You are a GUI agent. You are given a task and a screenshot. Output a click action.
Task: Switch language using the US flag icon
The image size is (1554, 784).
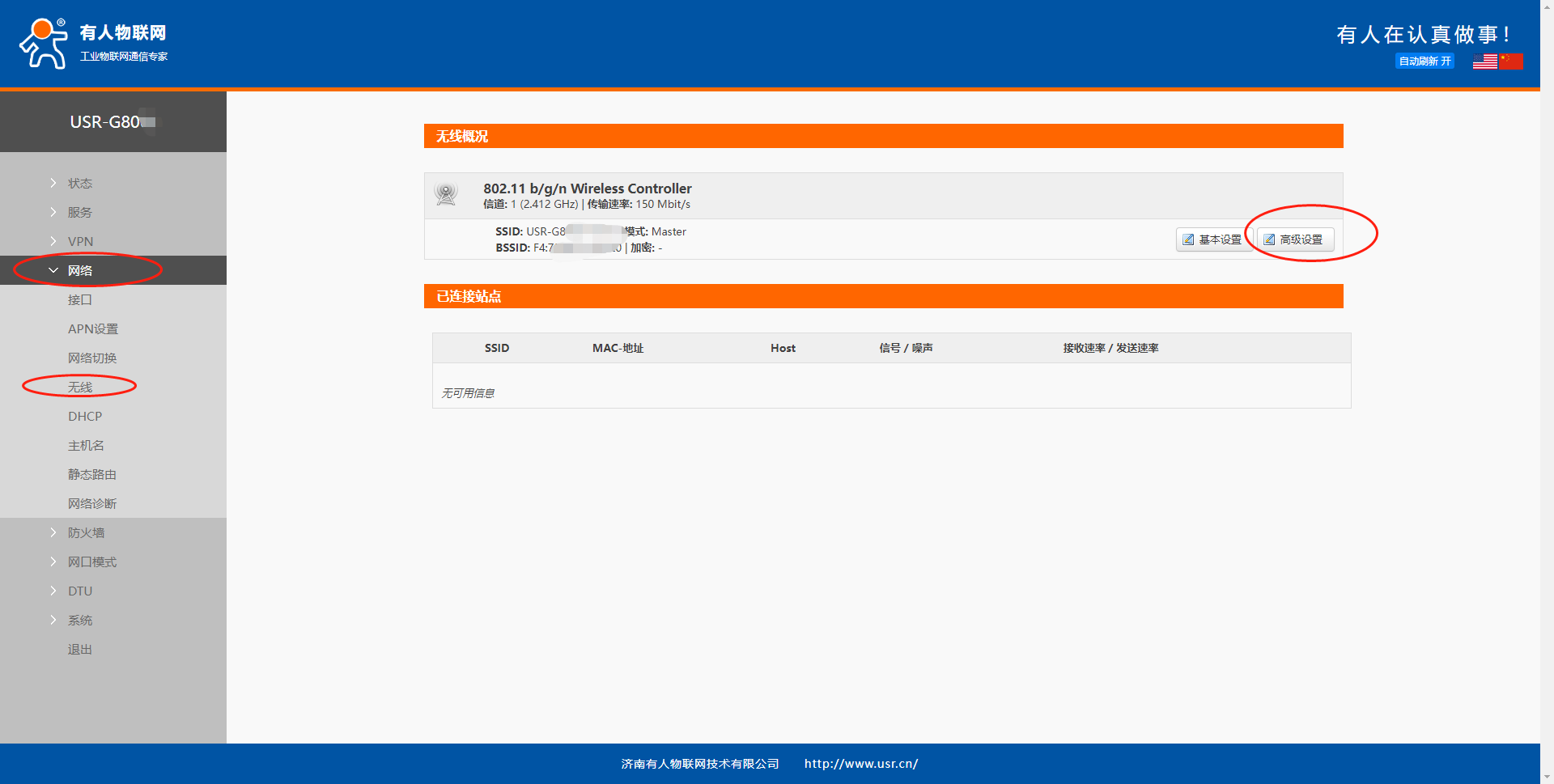(1484, 61)
